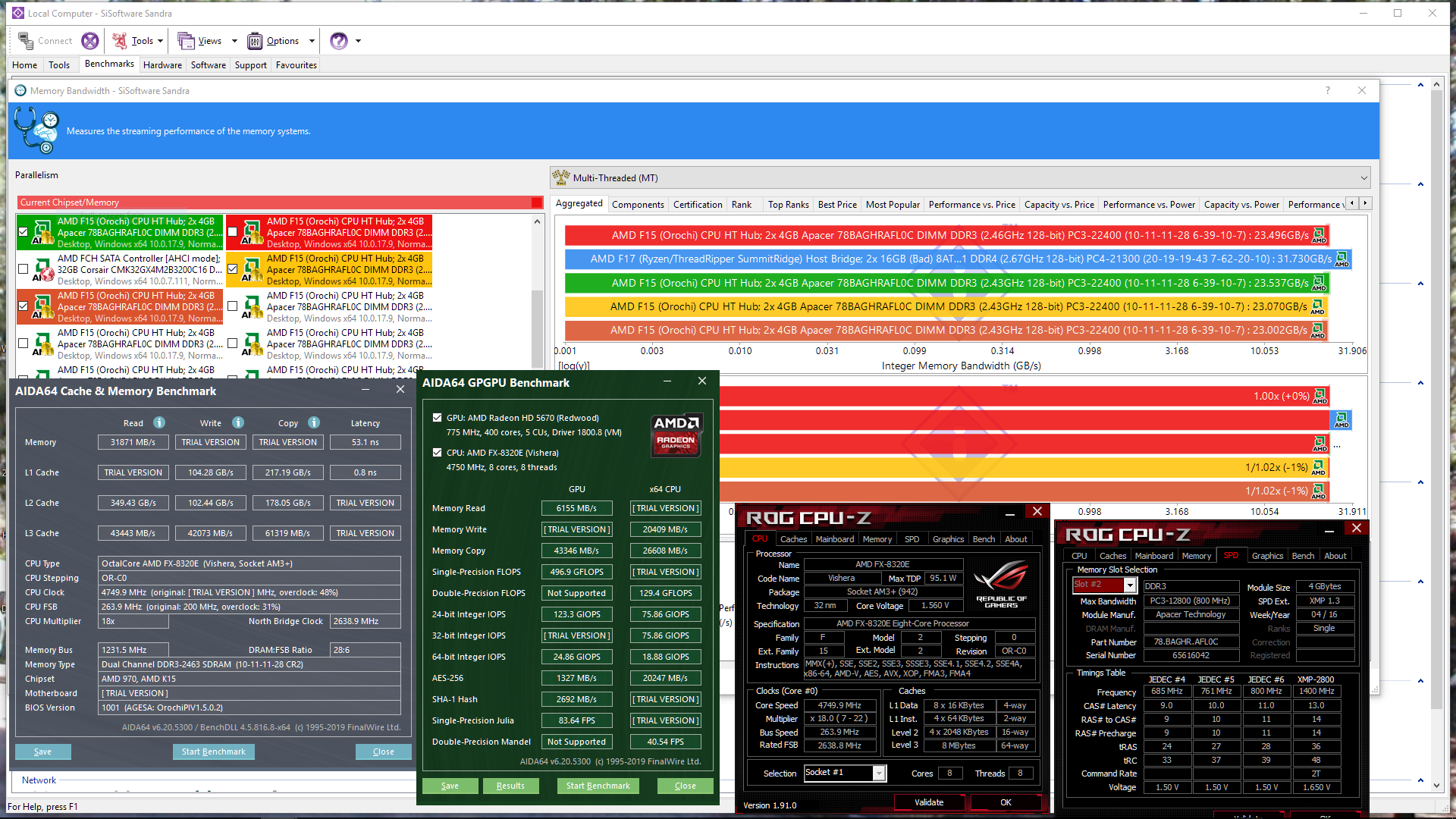The image size is (1456, 819).
Task: Click the Copy info icon in AIDA64 memory benchmark
Action: (x=314, y=422)
